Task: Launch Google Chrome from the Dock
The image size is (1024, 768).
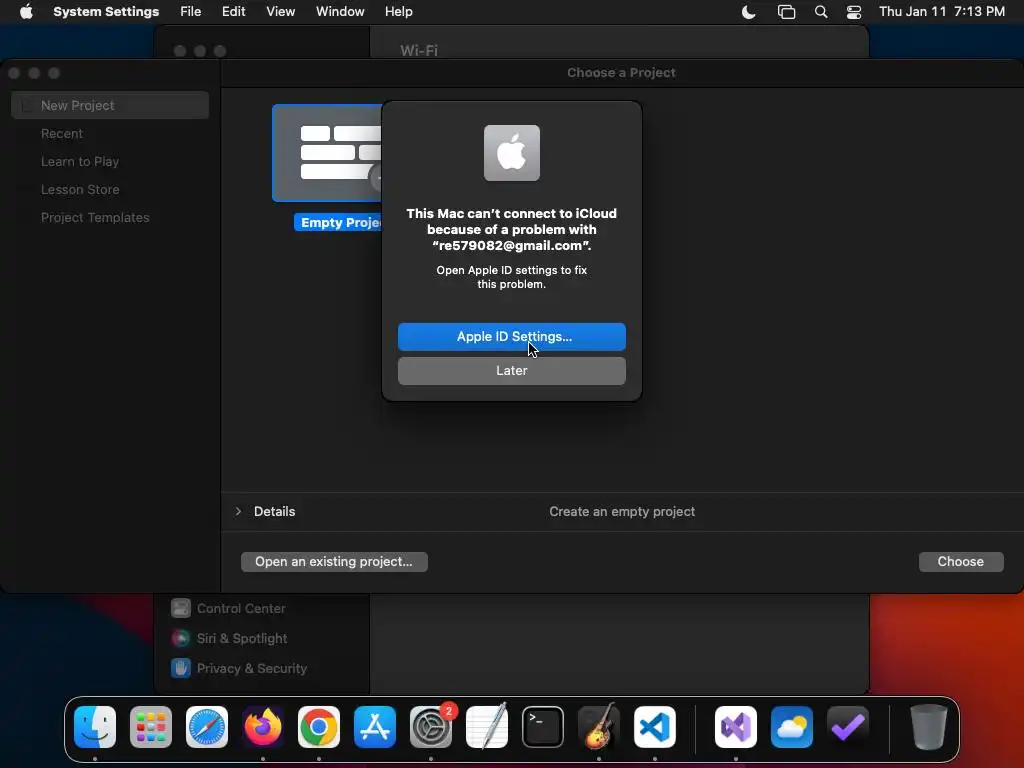Action: pos(319,727)
